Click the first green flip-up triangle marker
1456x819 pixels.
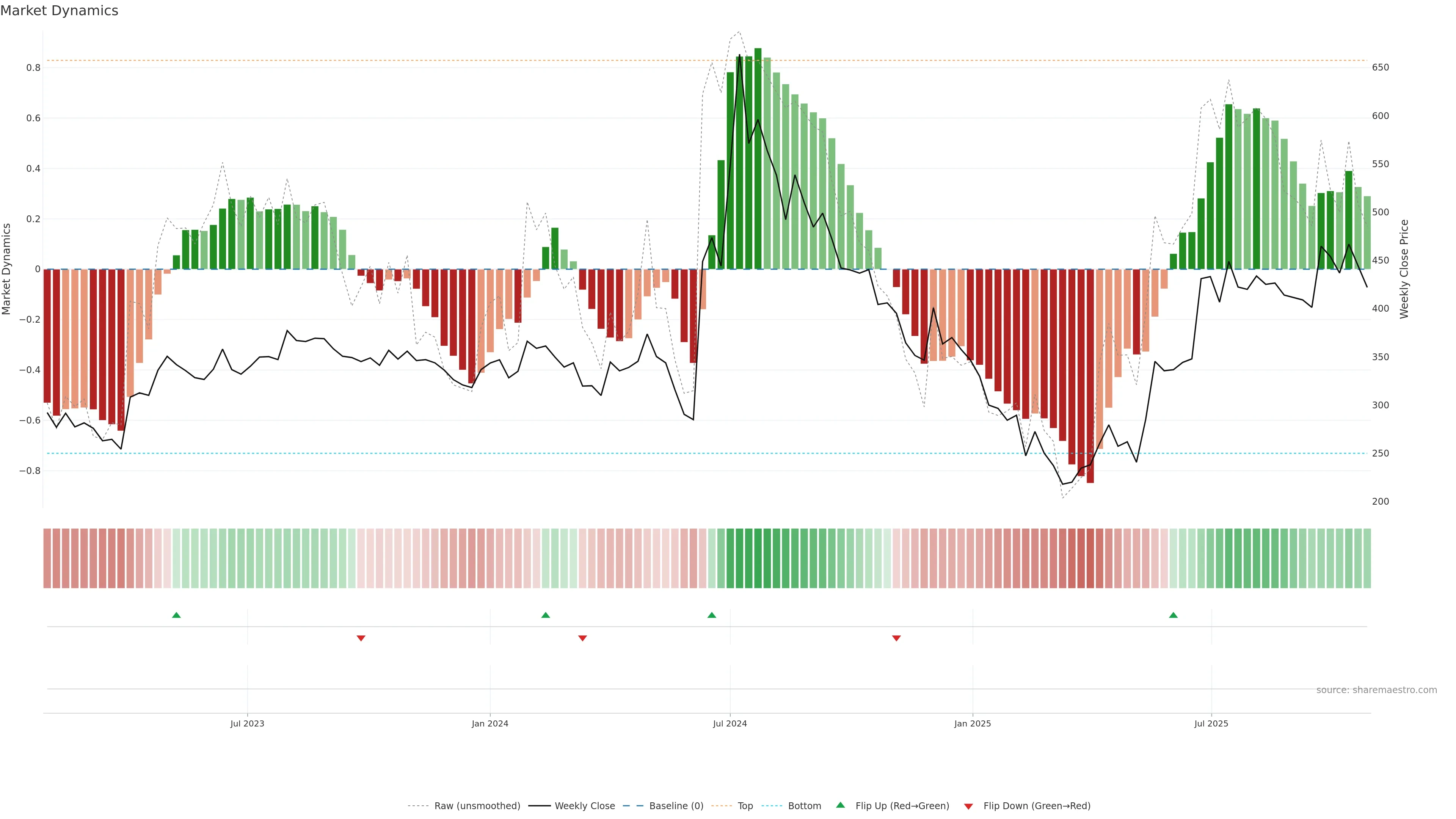pyautogui.click(x=176, y=615)
